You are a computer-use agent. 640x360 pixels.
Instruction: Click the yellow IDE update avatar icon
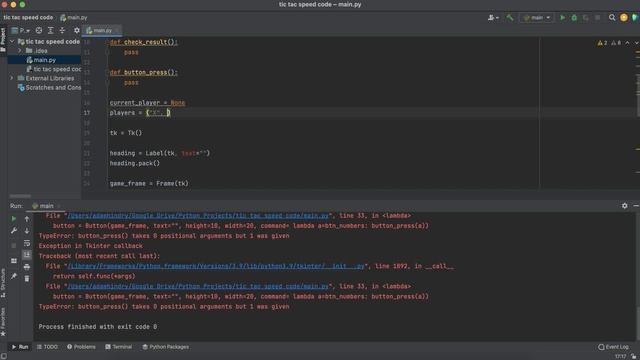(624, 18)
